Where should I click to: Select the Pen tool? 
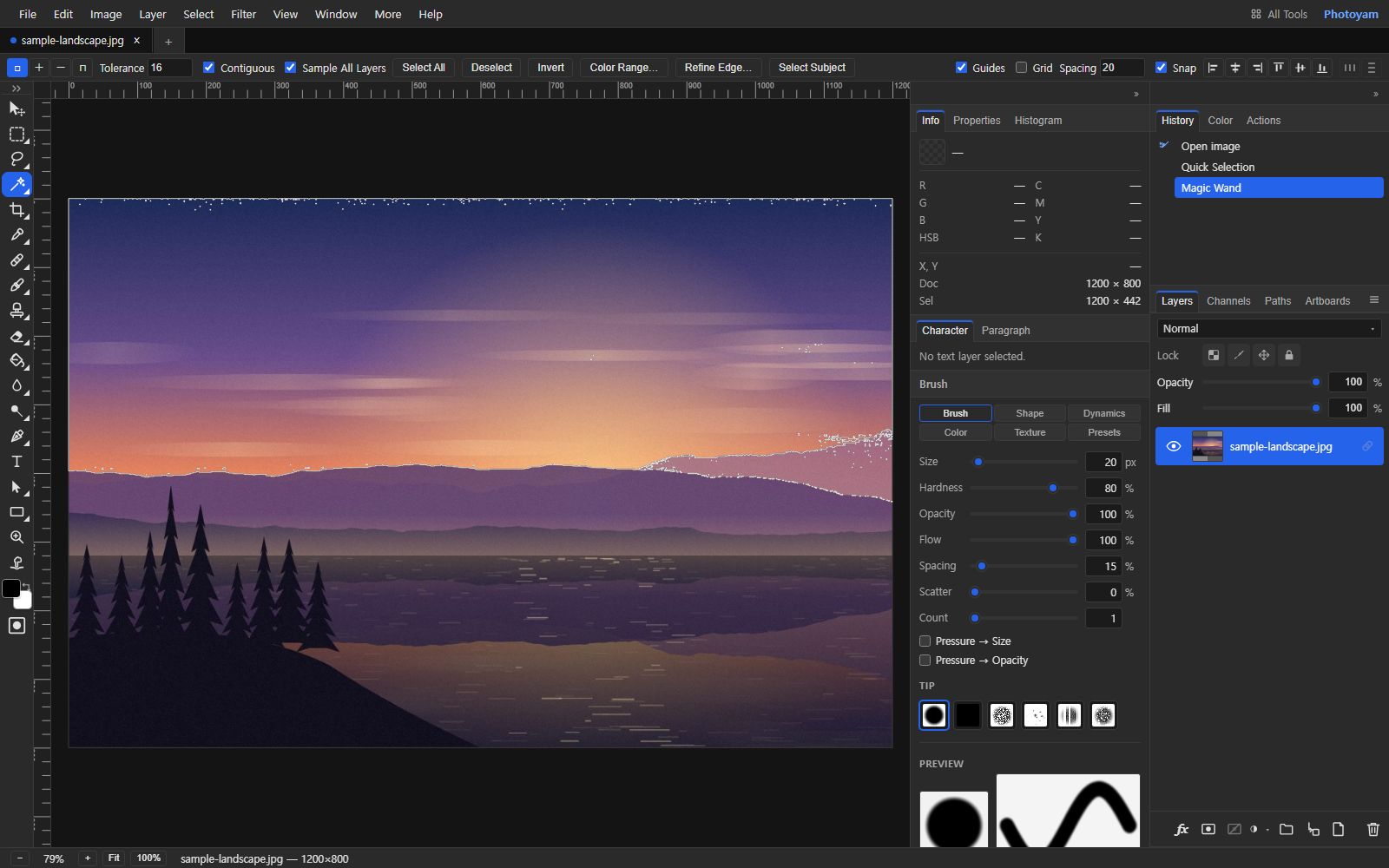coord(16,436)
